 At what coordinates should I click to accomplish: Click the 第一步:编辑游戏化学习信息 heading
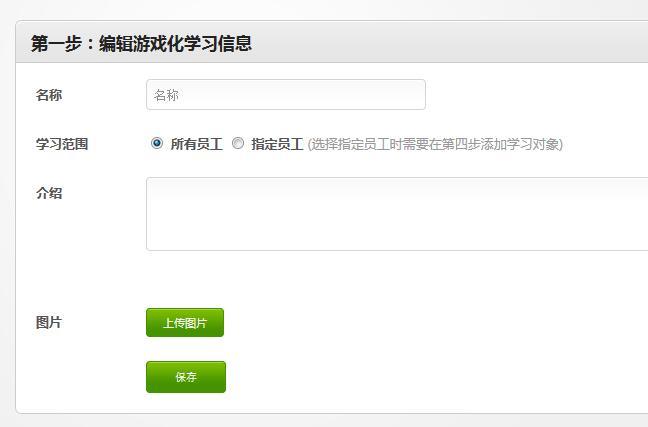click(141, 43)
